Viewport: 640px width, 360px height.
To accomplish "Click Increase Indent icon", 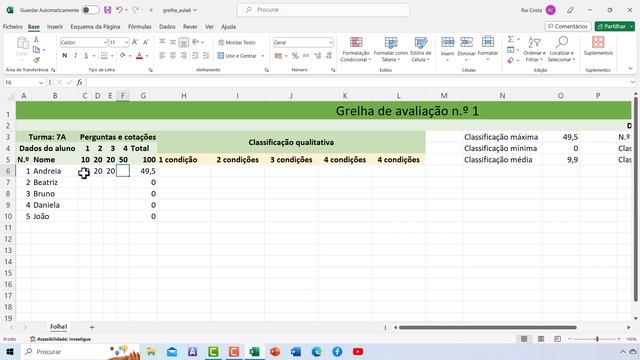I will 206,56.
